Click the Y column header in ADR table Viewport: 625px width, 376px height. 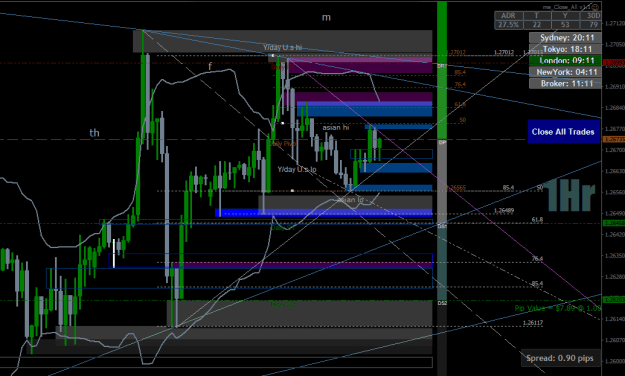coord(565,16)
